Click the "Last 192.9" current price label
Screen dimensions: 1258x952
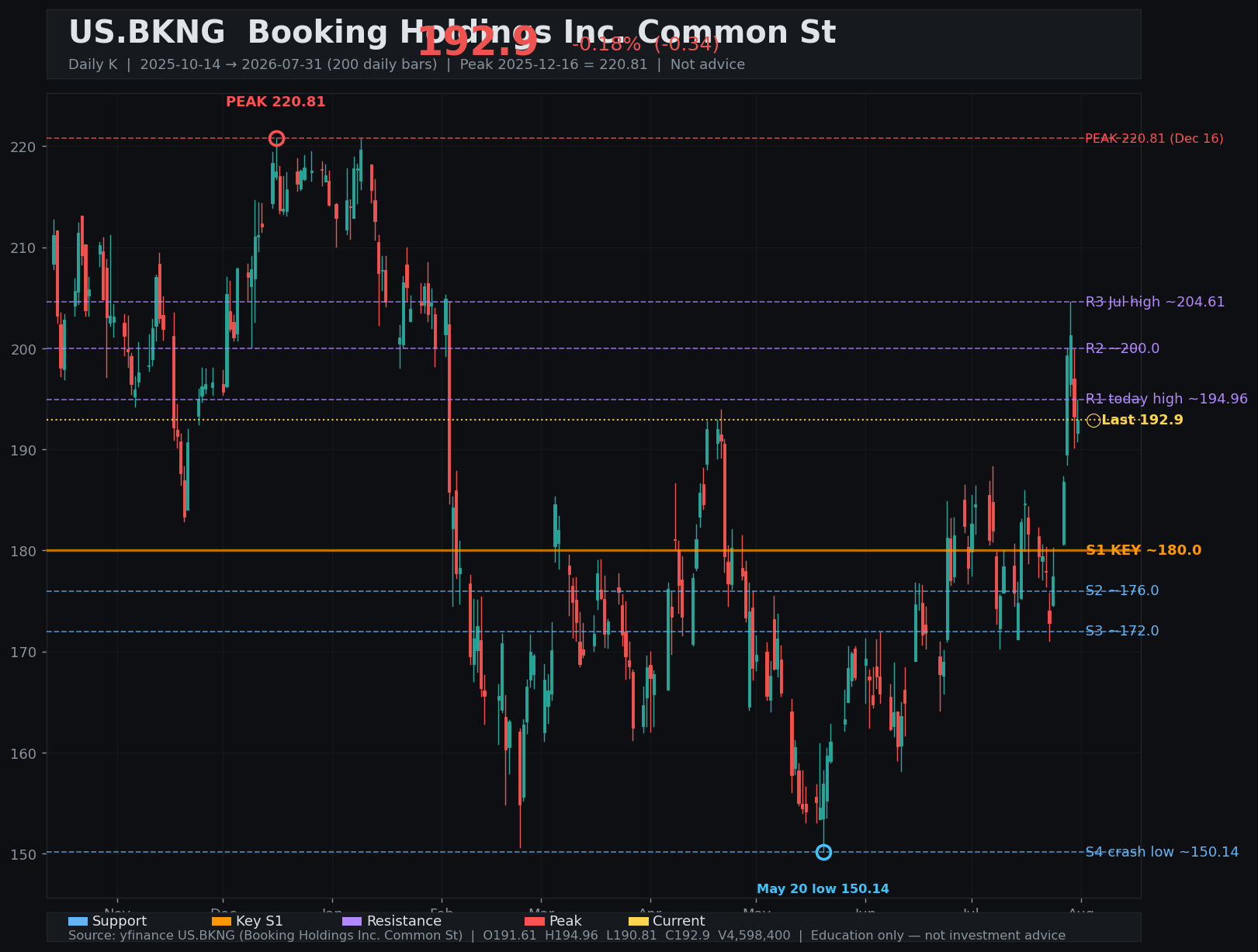pyautogui.click(x=1142, y=421)
